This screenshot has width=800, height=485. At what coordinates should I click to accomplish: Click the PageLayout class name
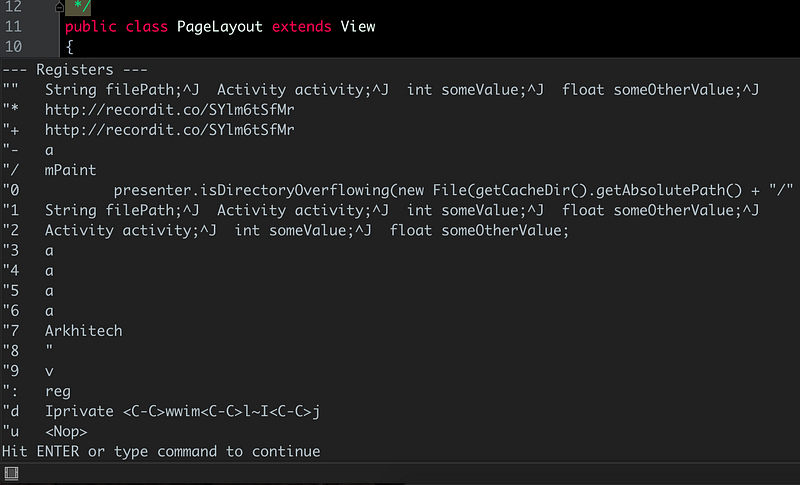tap(219, 27)
